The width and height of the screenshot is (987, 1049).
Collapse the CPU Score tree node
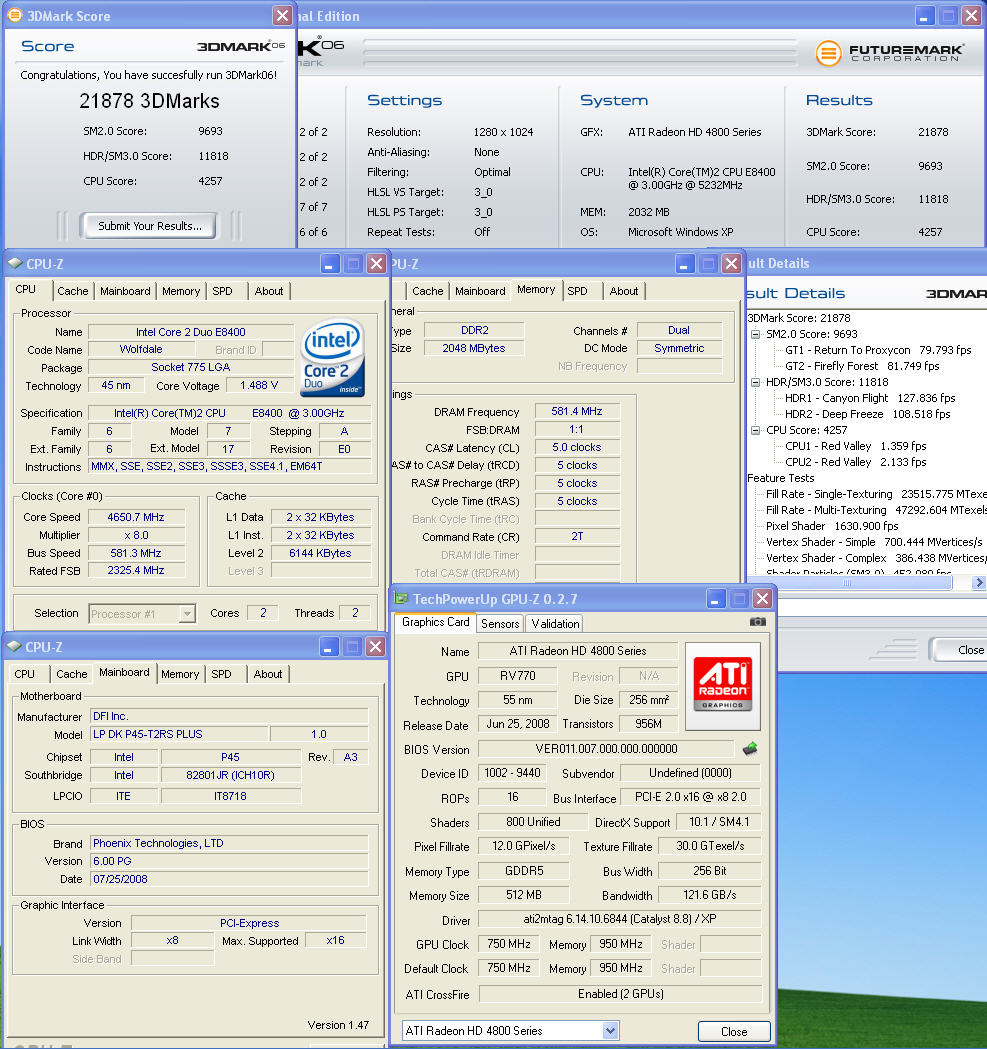point(755,430)
